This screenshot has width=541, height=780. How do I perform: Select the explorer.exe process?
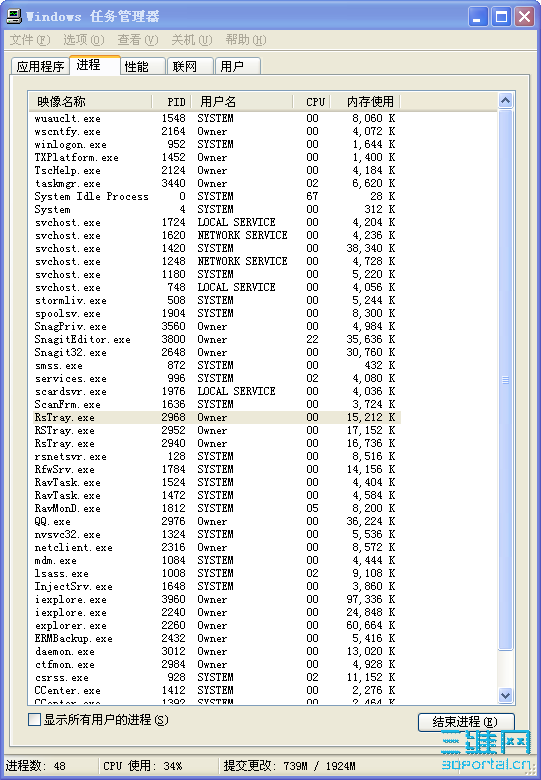pos(217,625)
